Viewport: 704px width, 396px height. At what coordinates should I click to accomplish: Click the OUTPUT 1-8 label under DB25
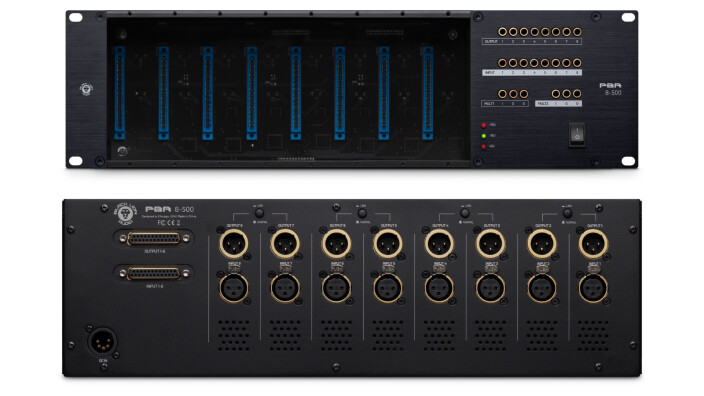(154, 251)
